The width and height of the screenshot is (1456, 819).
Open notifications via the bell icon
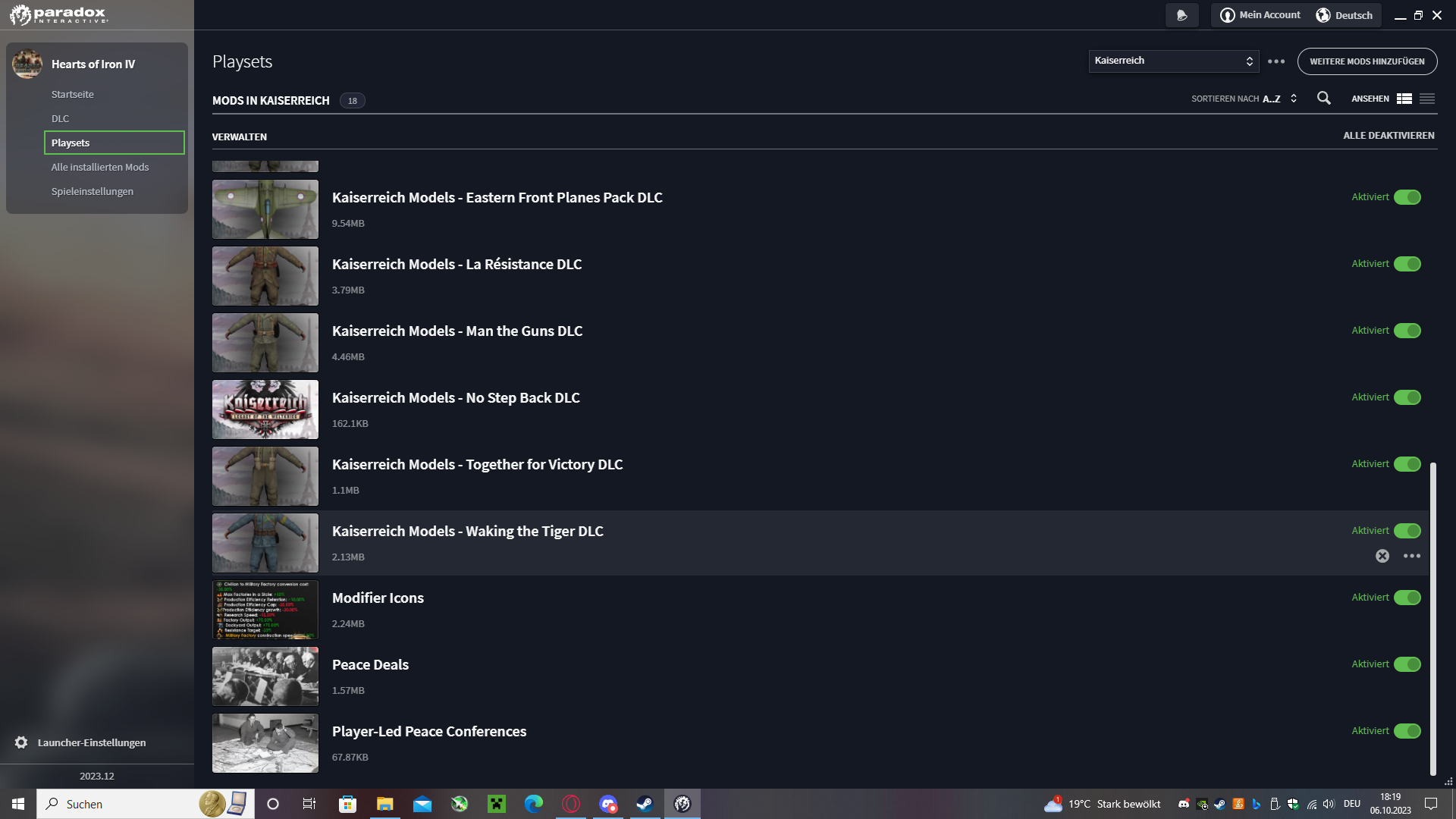click(1181, 14)
